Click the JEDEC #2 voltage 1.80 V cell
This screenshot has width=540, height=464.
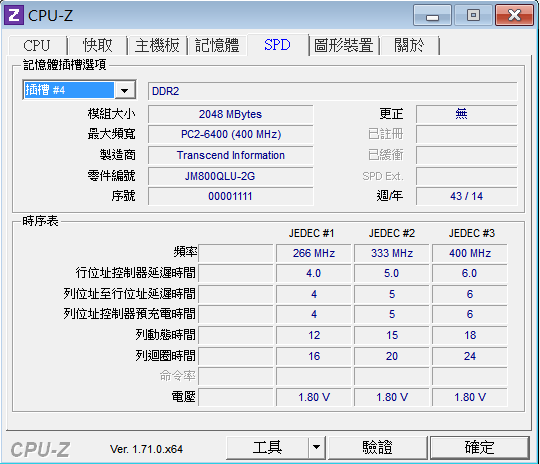pyautogui.click(x=392, y=397)
